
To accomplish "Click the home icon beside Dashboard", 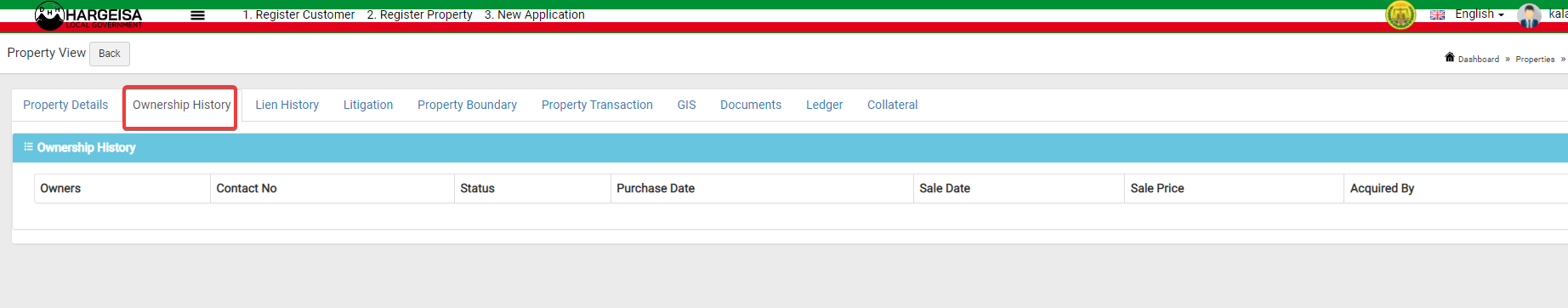I will point(1449,57).
